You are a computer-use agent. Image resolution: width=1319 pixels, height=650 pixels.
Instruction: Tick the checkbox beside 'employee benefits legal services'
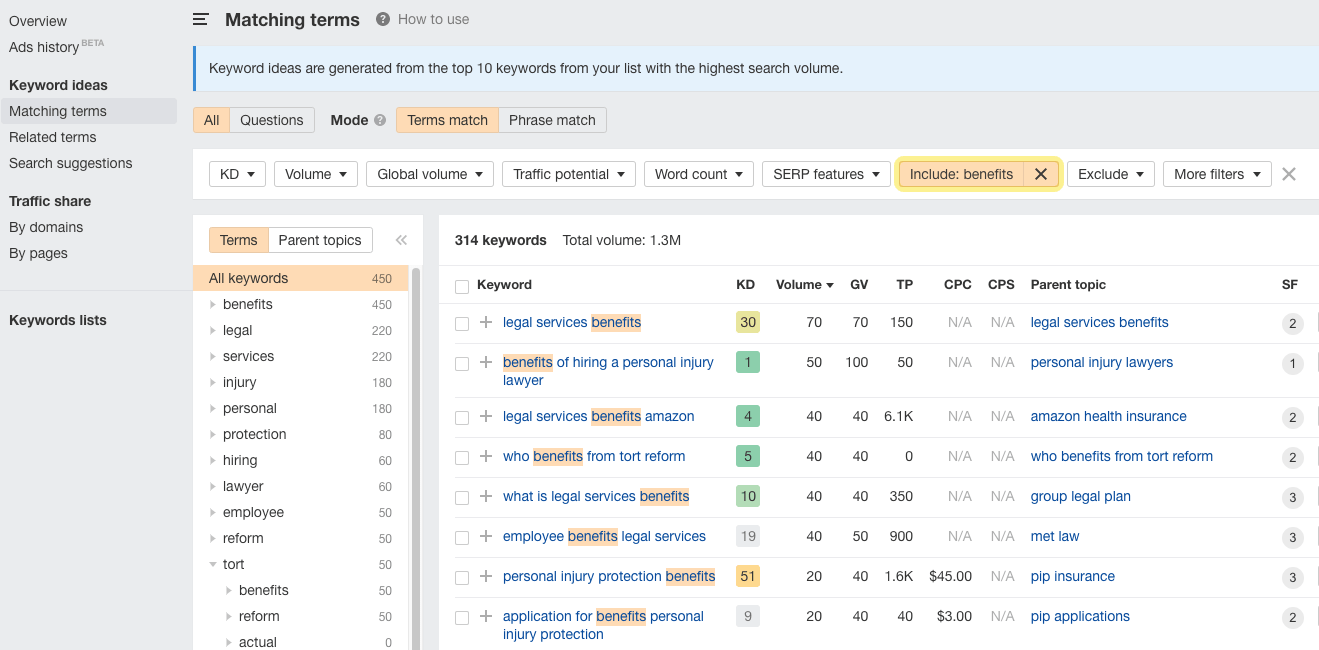(x=462, y=536)
